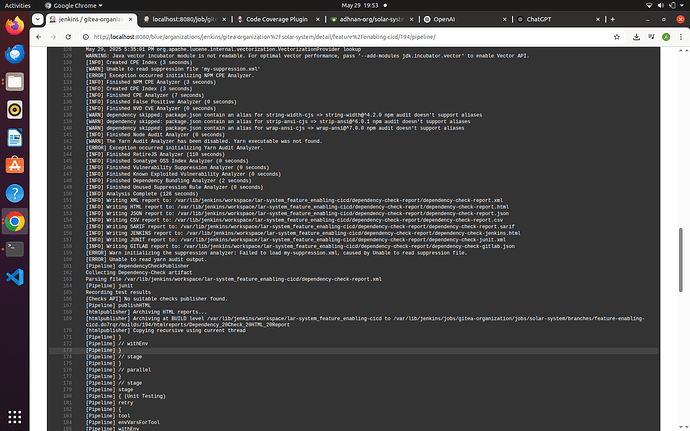Show Applications grid in dock
Viewport: 690px width, 431px height.
pyautogui.click(x=15, y=416)
